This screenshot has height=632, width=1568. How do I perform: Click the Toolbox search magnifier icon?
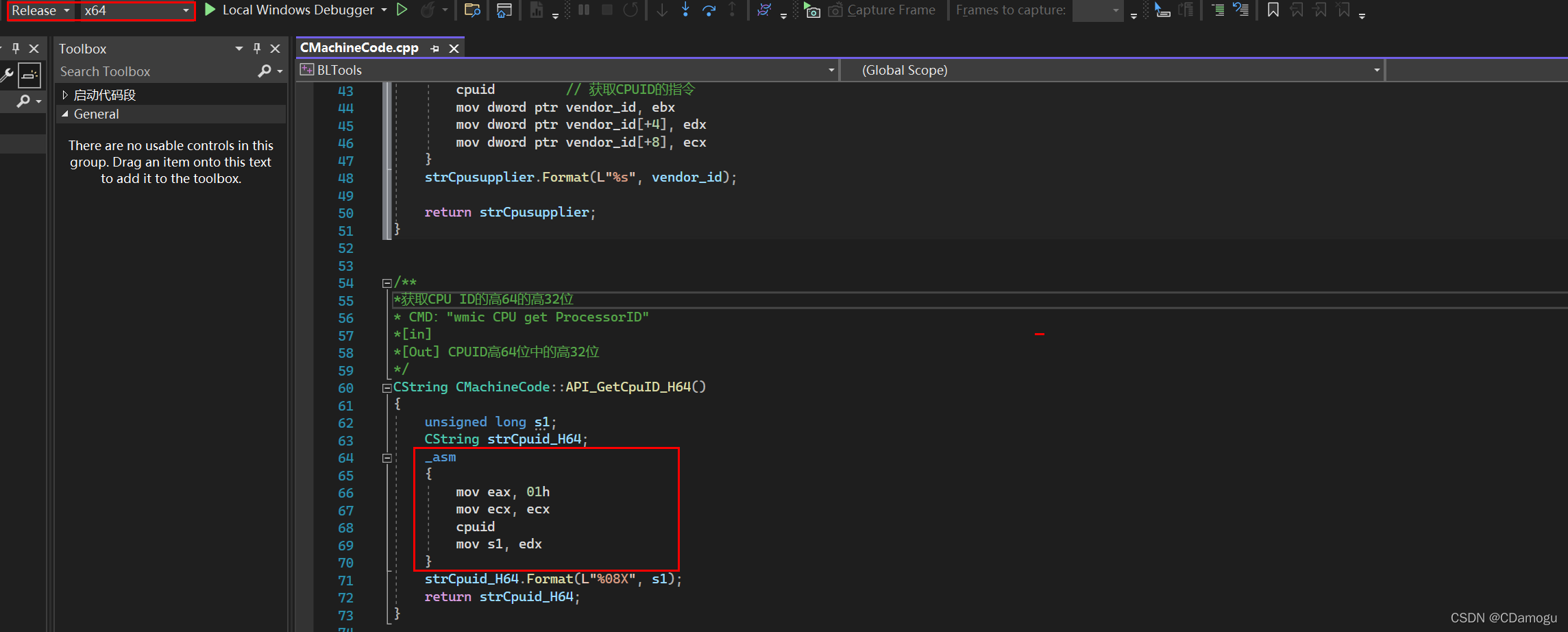pyautogui.click(x=265, y=71)
